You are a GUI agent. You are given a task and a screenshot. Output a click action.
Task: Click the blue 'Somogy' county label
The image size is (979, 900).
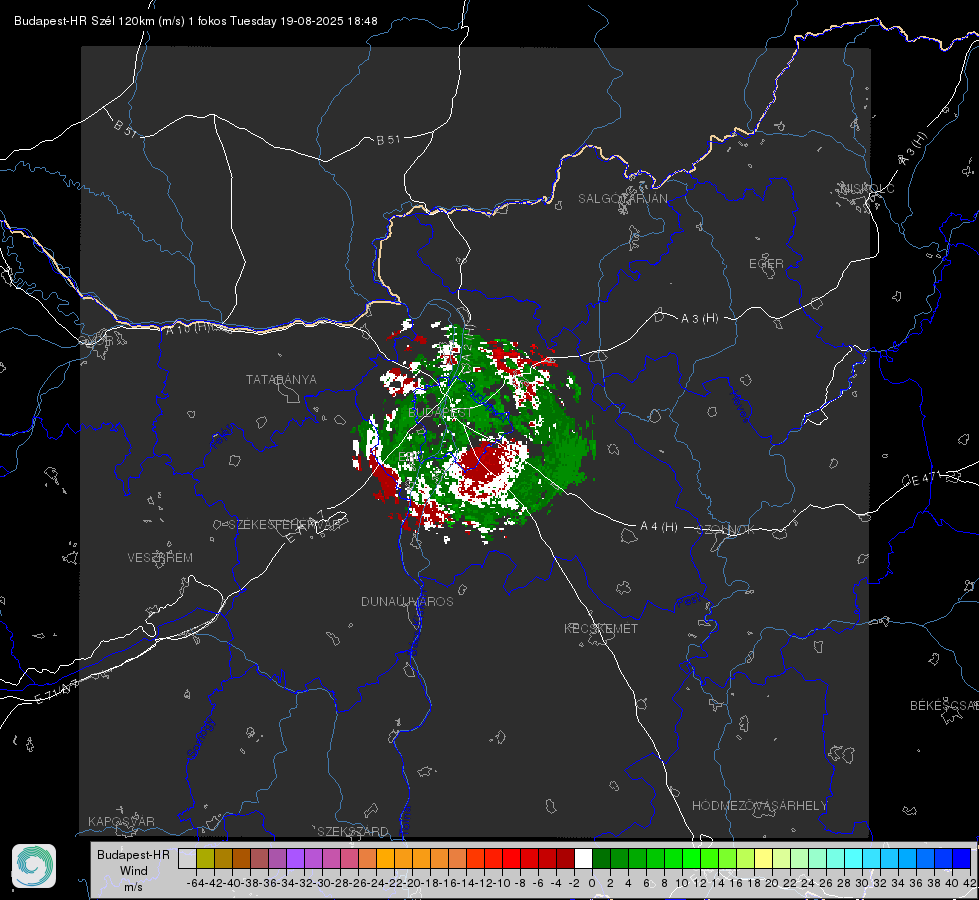[200, 738]
